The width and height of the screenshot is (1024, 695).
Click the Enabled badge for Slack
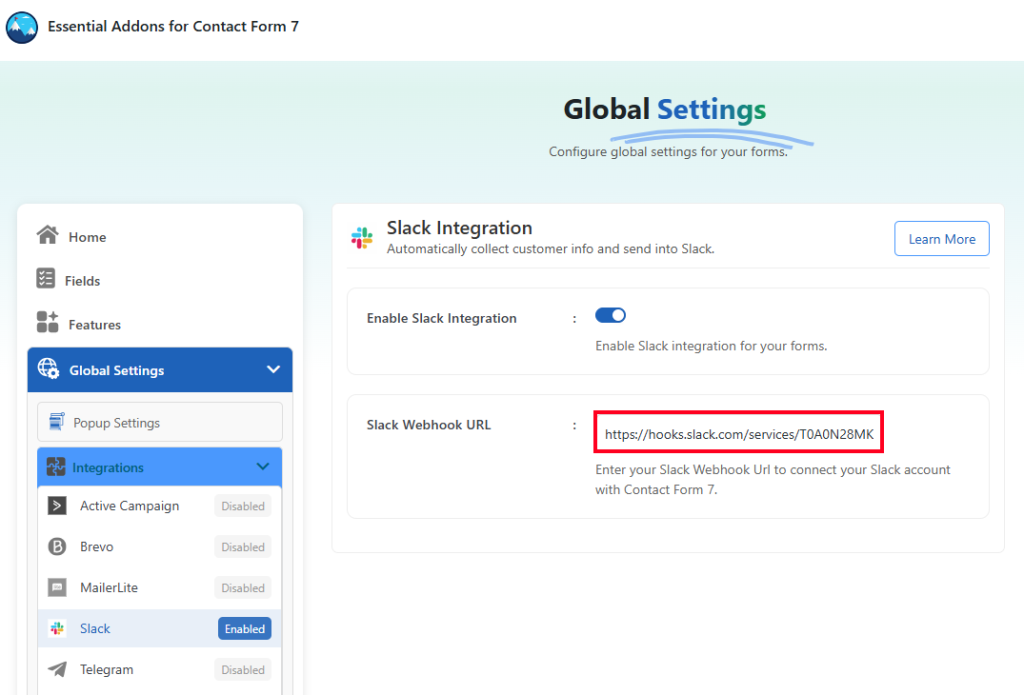click(x=244, y=628)
